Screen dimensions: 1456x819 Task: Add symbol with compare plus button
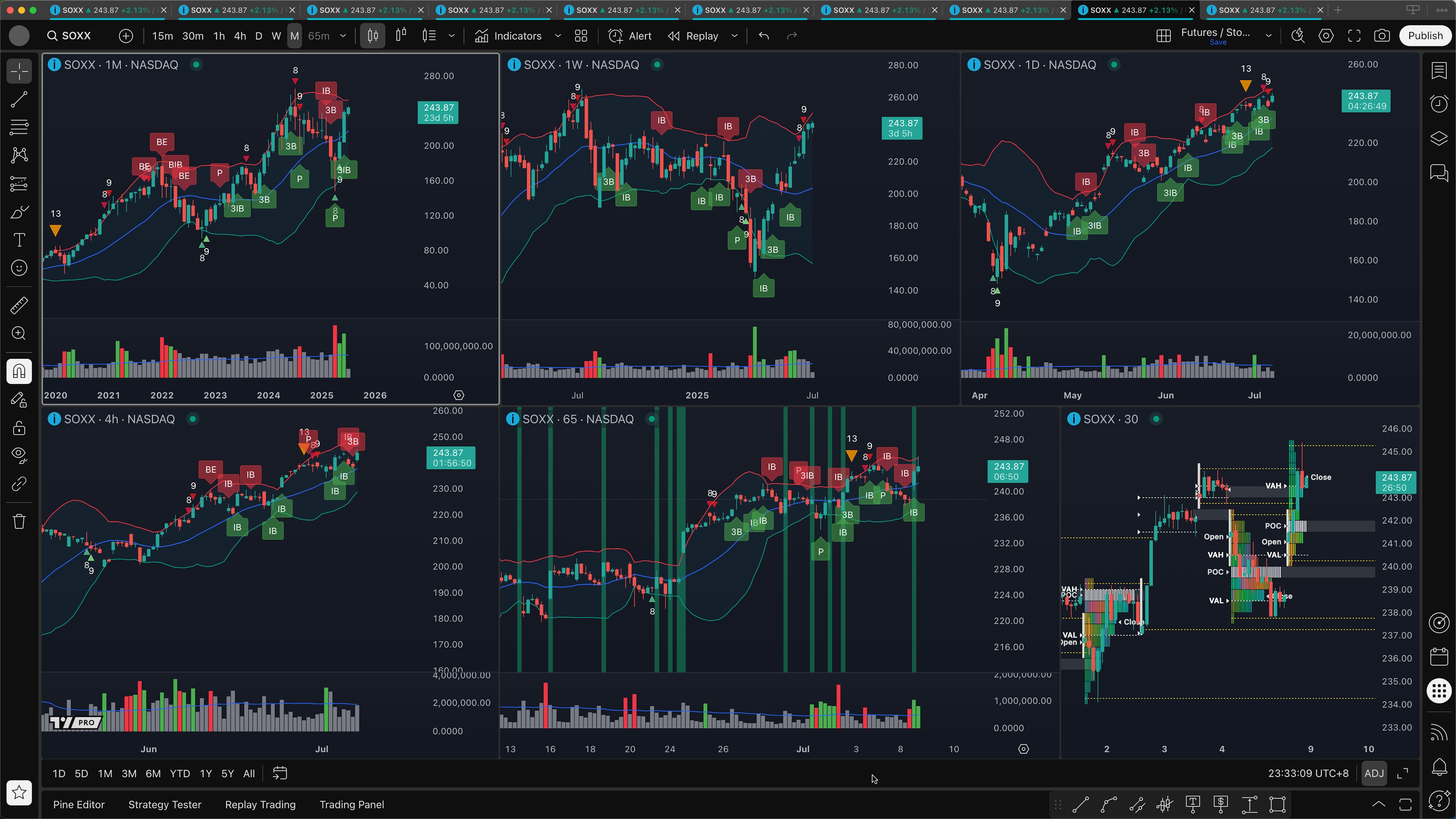coord(126,36)
